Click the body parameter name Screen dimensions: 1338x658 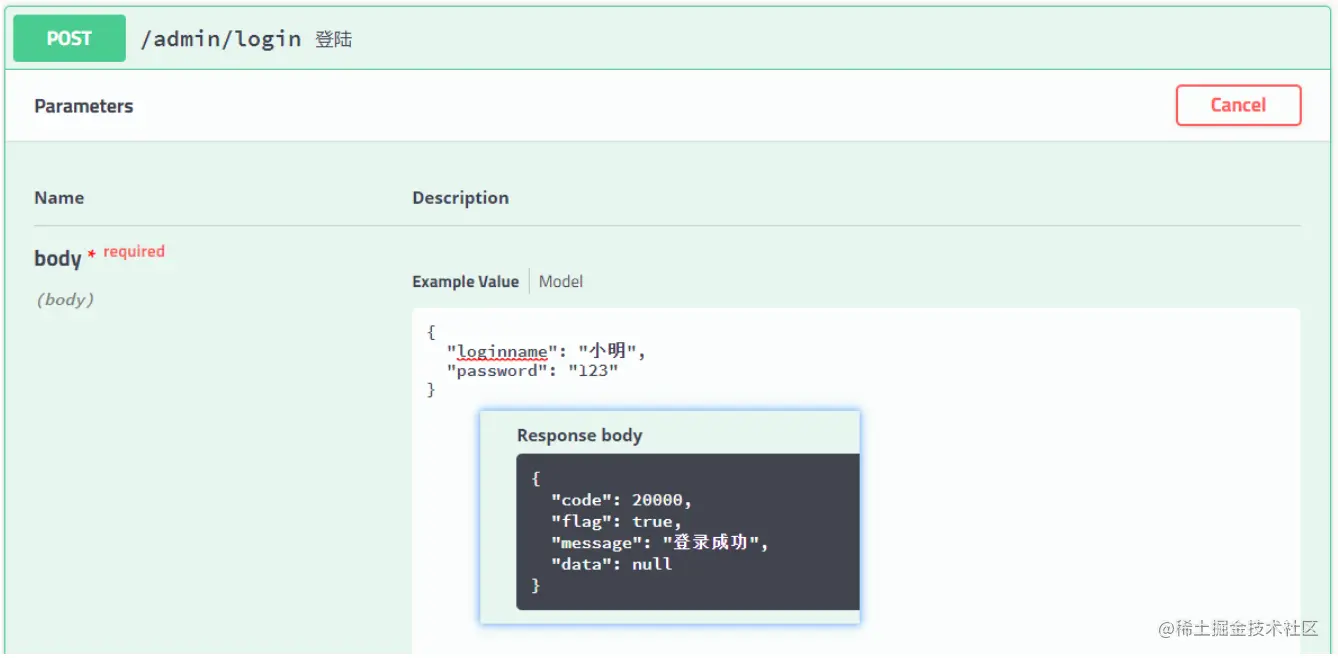pos(57,258)
